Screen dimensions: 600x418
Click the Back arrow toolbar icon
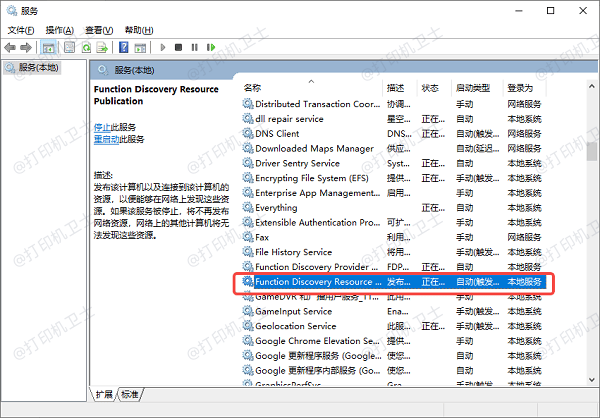pyautogui.click(x=10, y=47)
